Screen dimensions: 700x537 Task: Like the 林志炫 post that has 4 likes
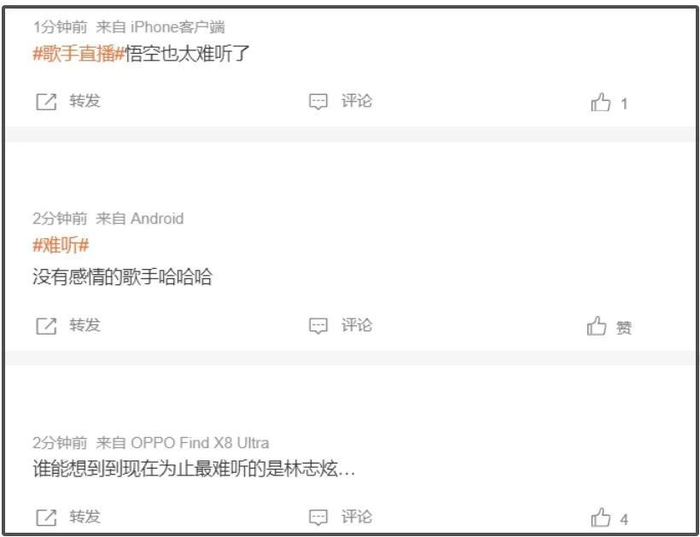(x=600, y=518)
